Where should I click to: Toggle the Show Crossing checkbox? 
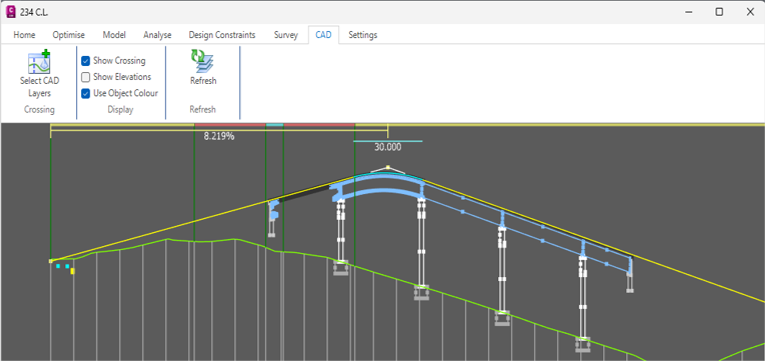tap(85, 61)
